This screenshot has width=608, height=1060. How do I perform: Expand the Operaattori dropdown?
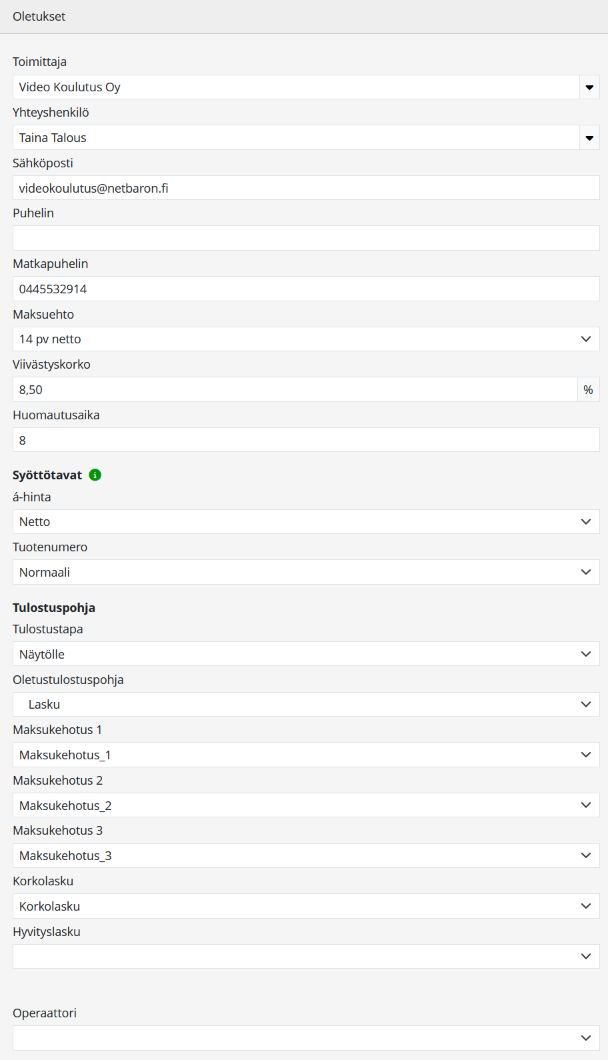tap(305, 1038)
